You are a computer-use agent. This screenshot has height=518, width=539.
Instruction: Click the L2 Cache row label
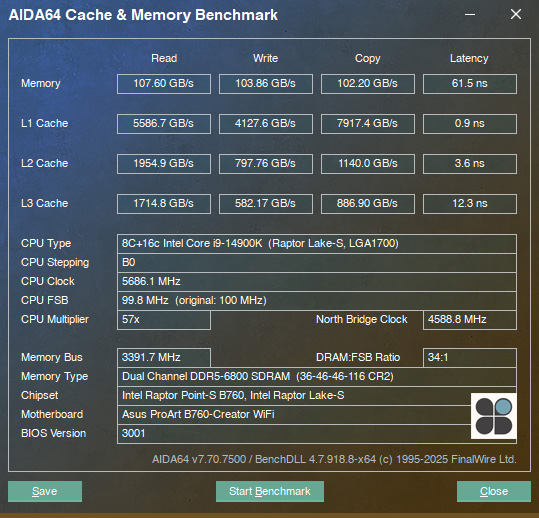point(44,163)
